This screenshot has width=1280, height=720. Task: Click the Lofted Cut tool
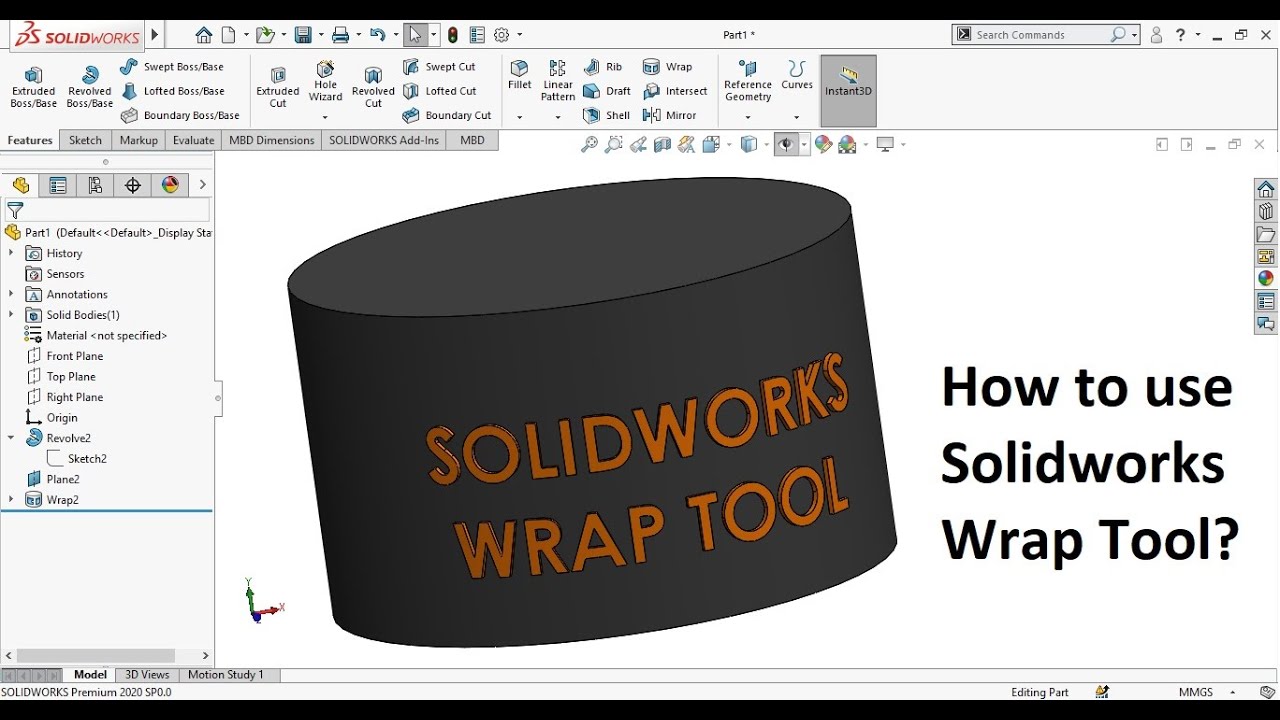[439, 91]
